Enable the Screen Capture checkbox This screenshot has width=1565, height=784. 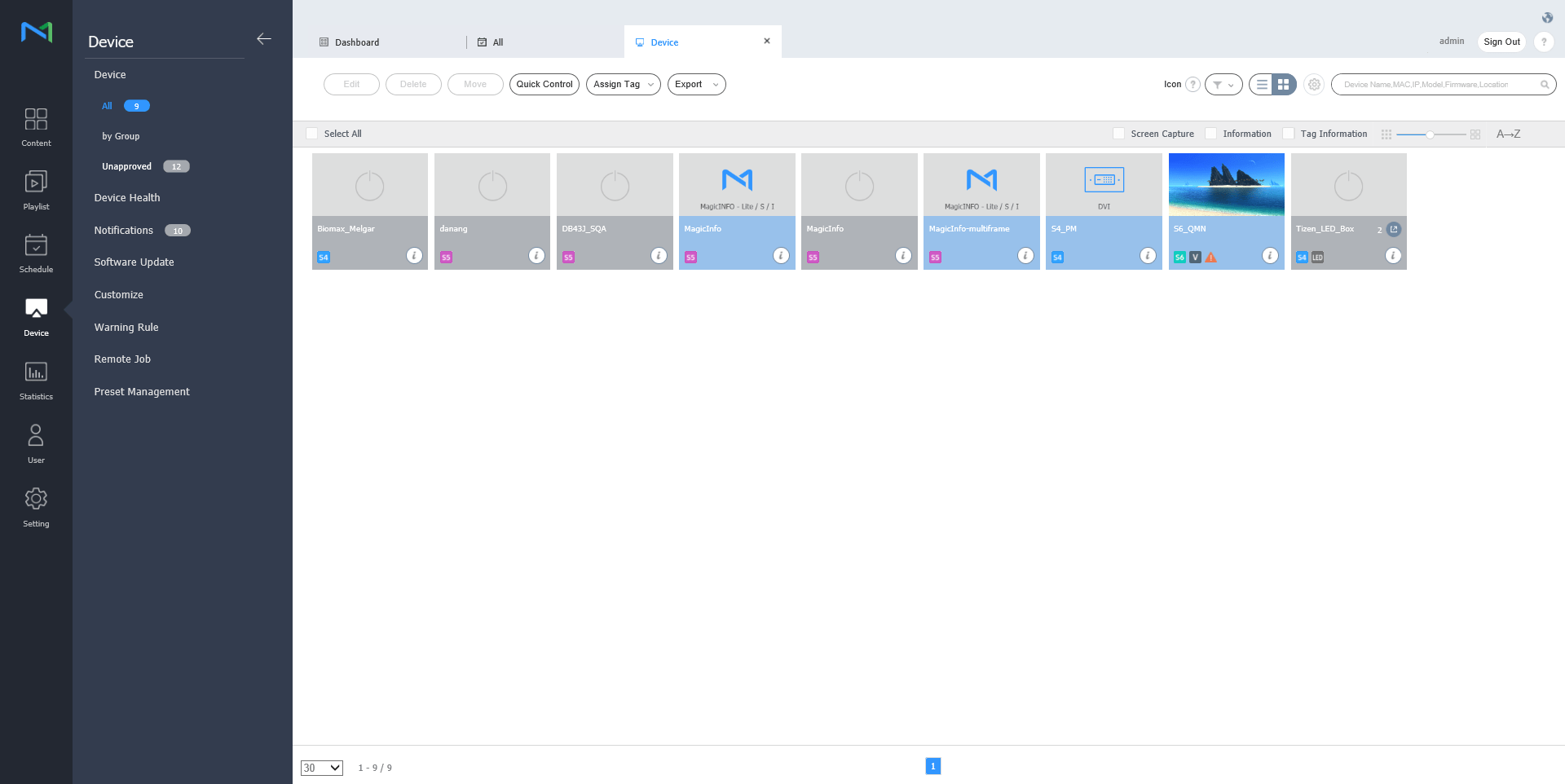pos(1118,134)
